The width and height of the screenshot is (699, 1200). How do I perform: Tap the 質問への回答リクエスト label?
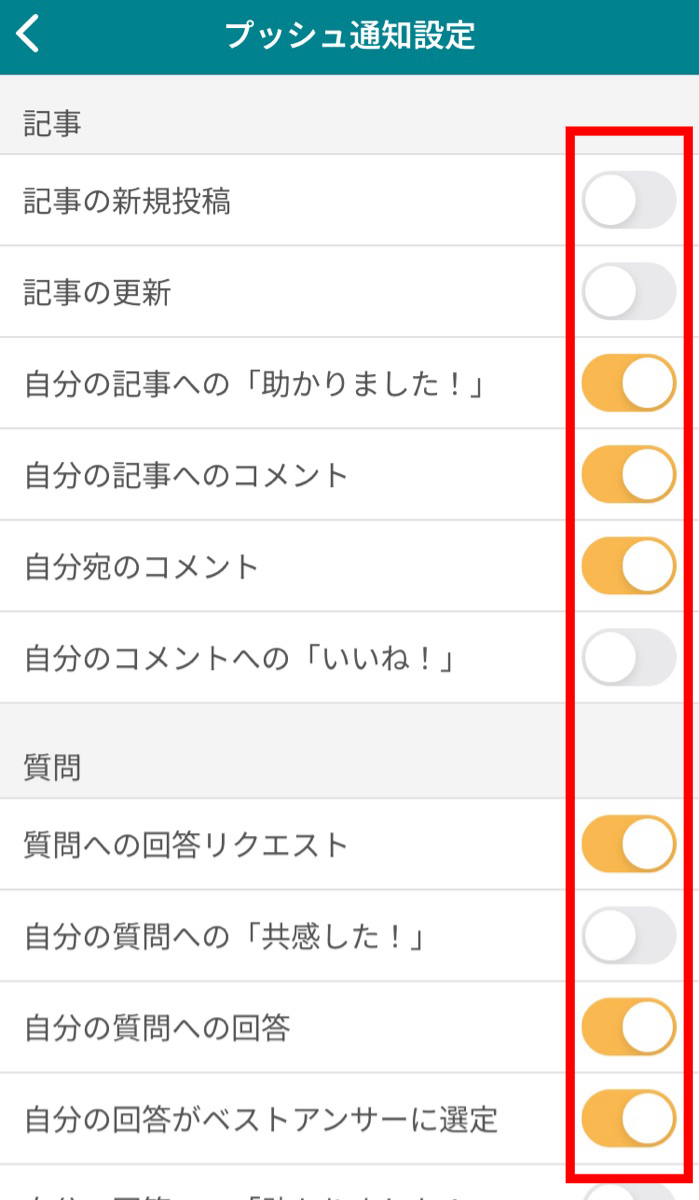pyautogui.click(x=186, y=845)
